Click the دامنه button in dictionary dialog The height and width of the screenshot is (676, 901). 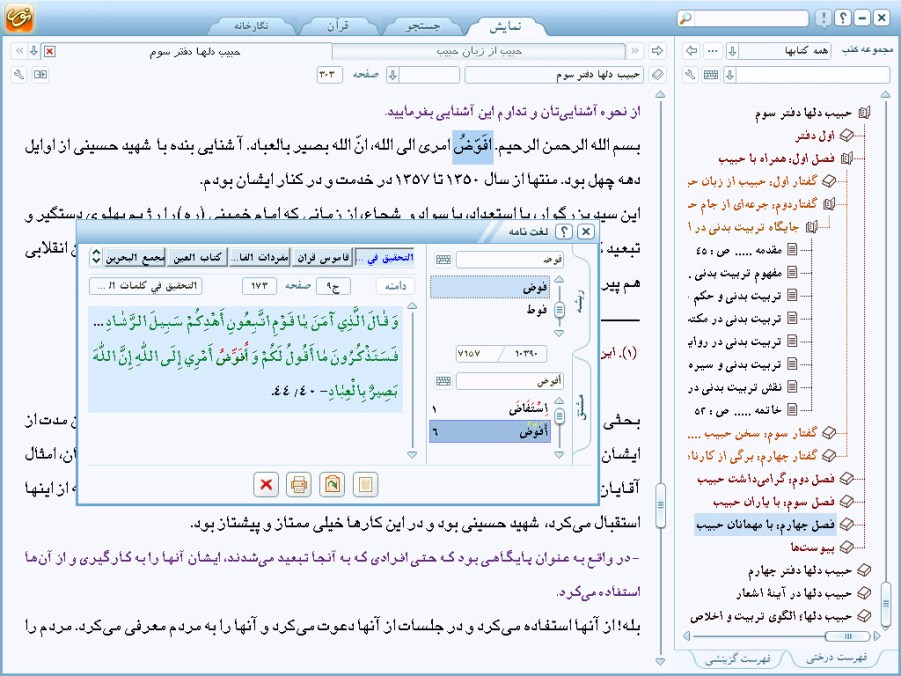[x=395, y=286]
